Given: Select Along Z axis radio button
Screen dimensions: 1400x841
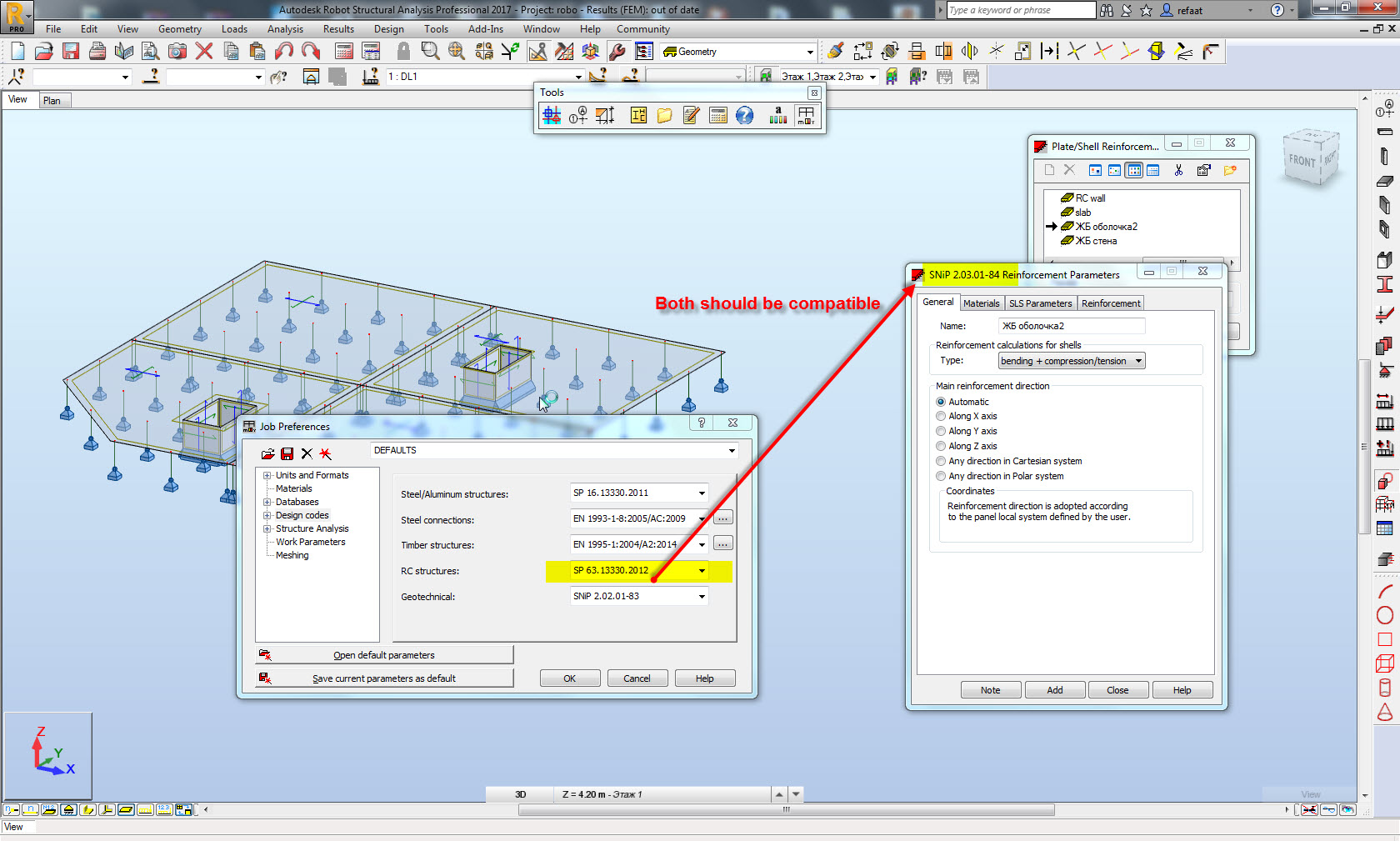Looking at the screenshot, I should point(941,447).
